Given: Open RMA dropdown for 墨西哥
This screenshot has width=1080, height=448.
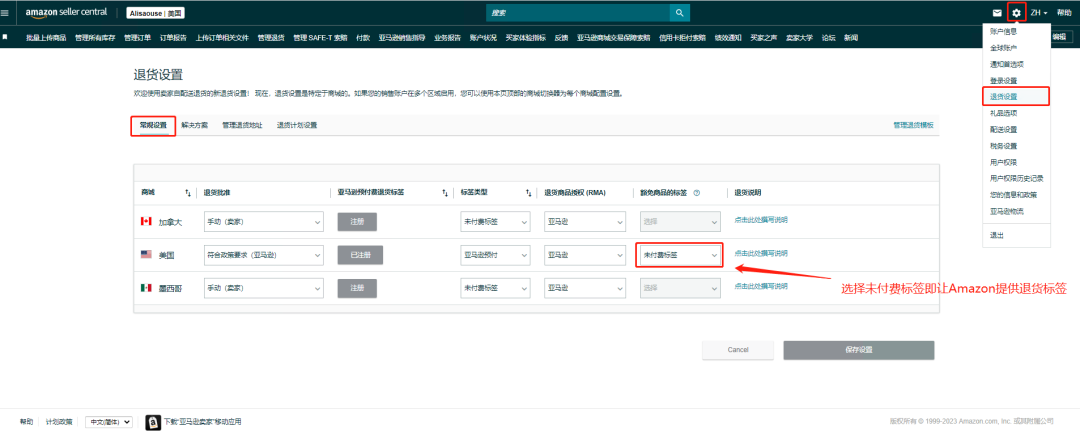Looking at the screenshot, I should [584, 287].
